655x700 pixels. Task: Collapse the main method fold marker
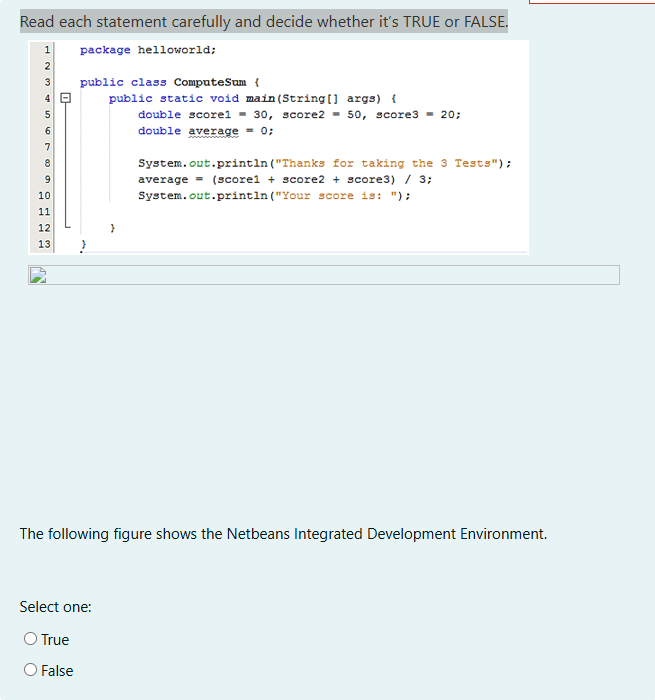(66, 98)
